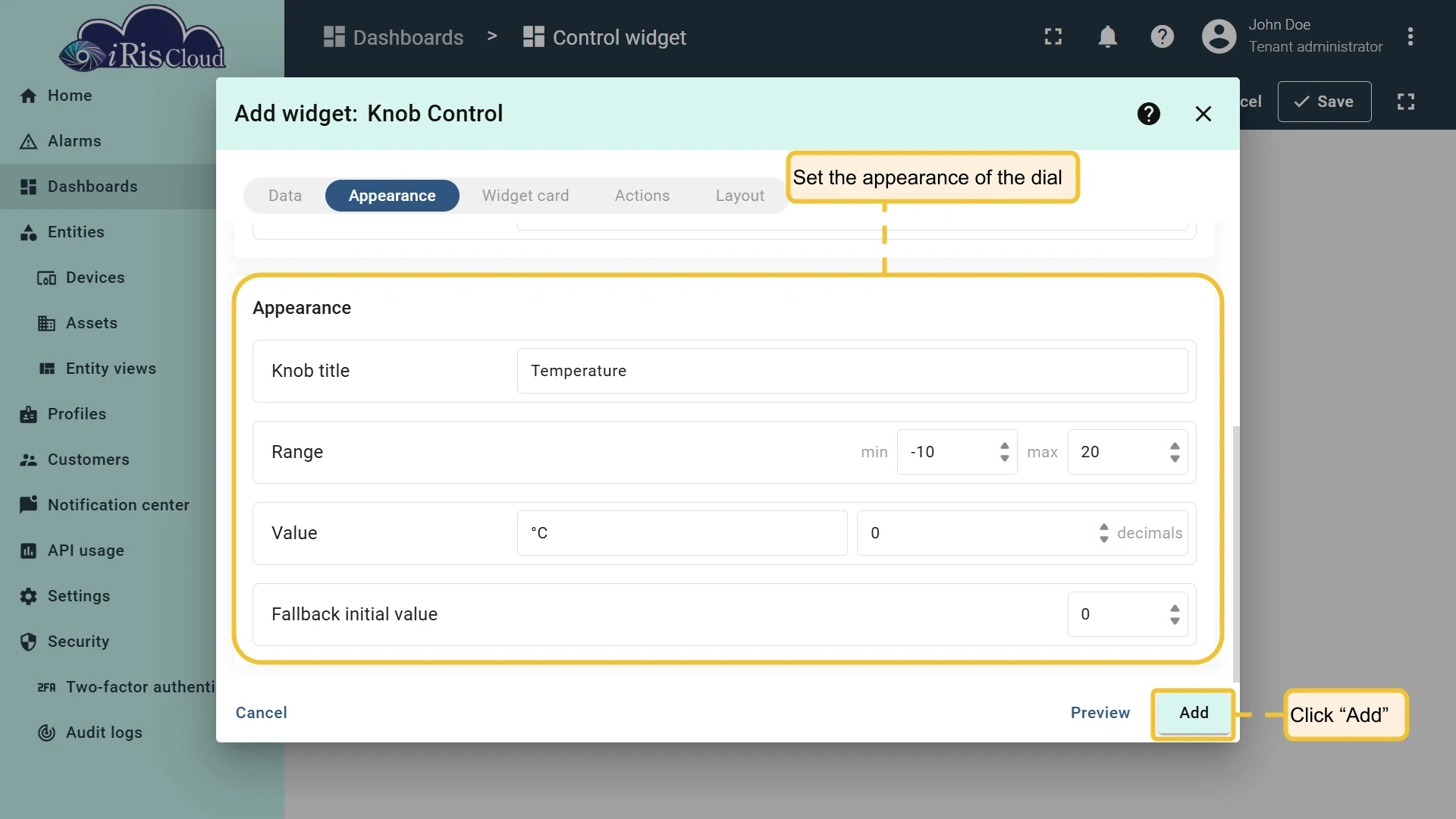
Task: Select the Appearance tab
Action: (x=392, y=196)
